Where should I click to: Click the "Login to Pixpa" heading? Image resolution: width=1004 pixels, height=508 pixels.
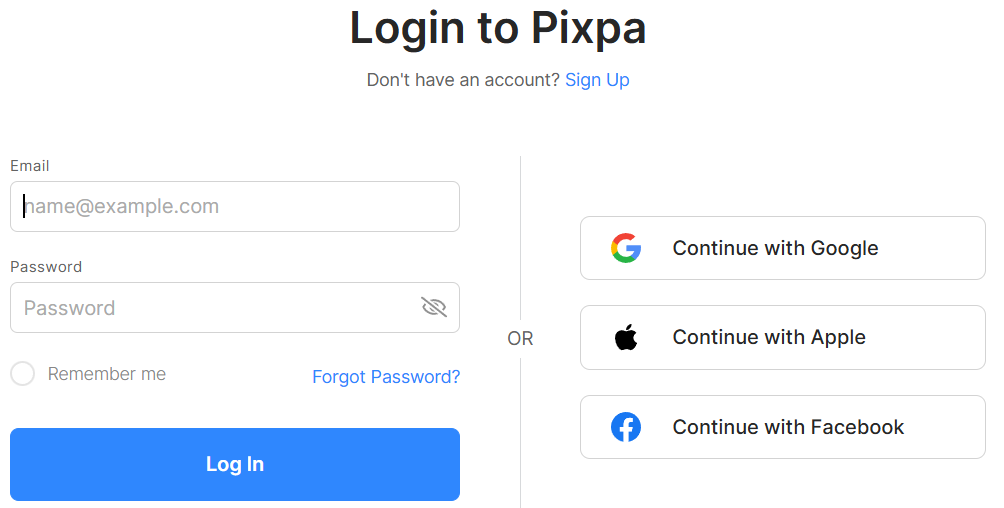[x=498, y=28]
